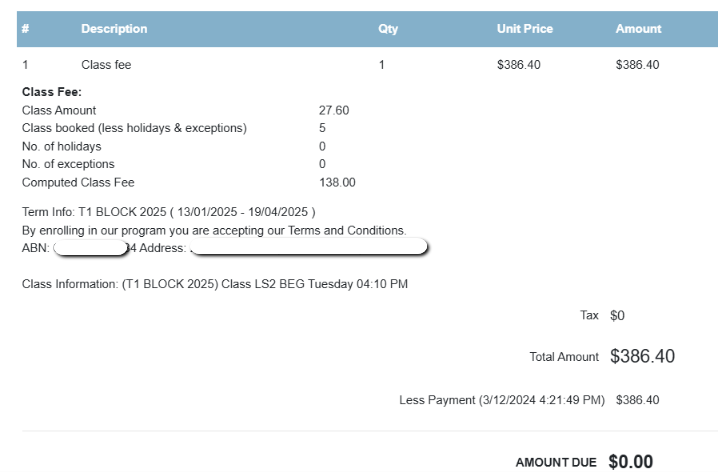Image resolution: width=718 pixels, height=472 pixels.
Task: Click the bold Class Fee: heading
Action: pos(52,92)
